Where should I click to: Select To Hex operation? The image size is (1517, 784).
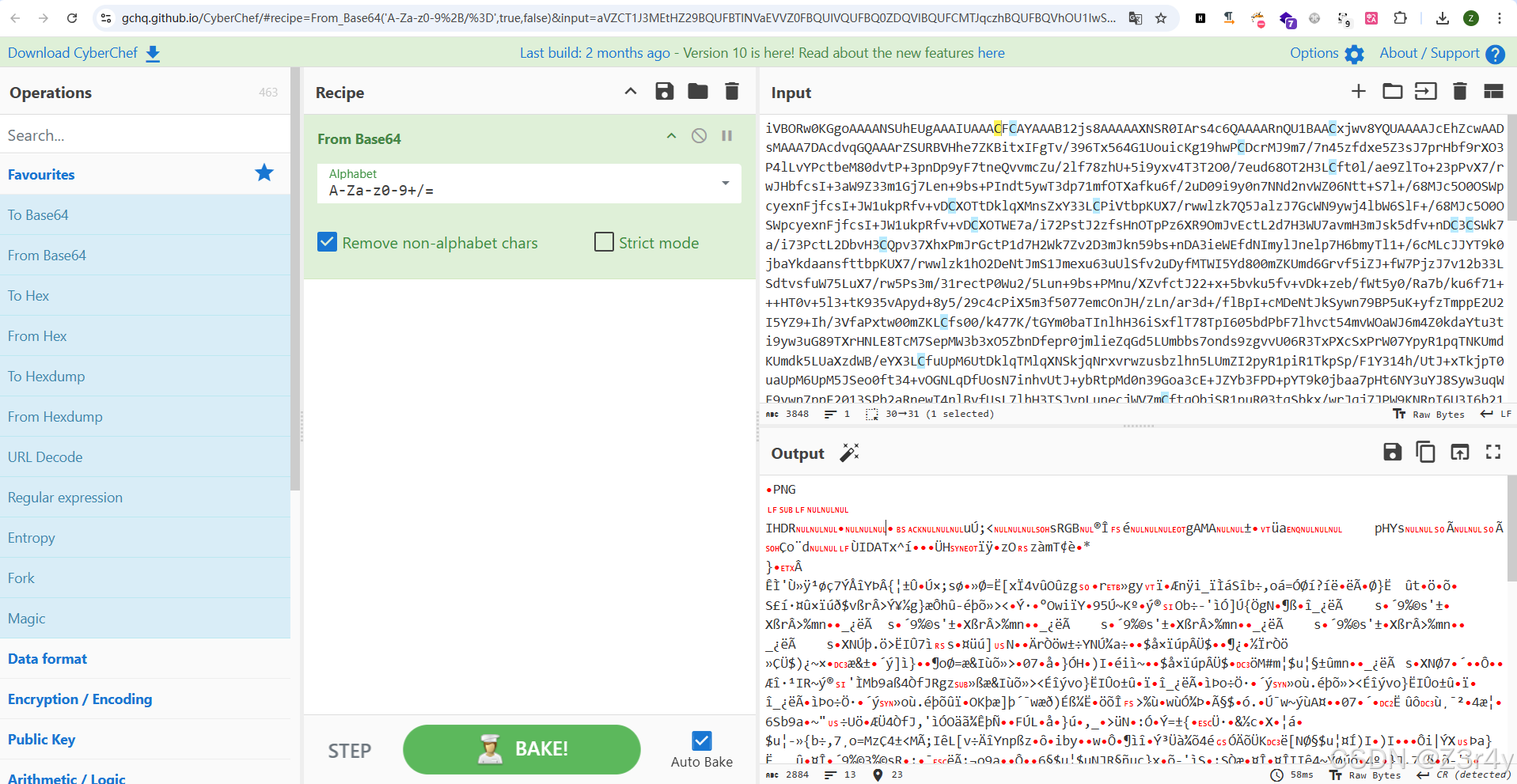(x=145, y=295)
